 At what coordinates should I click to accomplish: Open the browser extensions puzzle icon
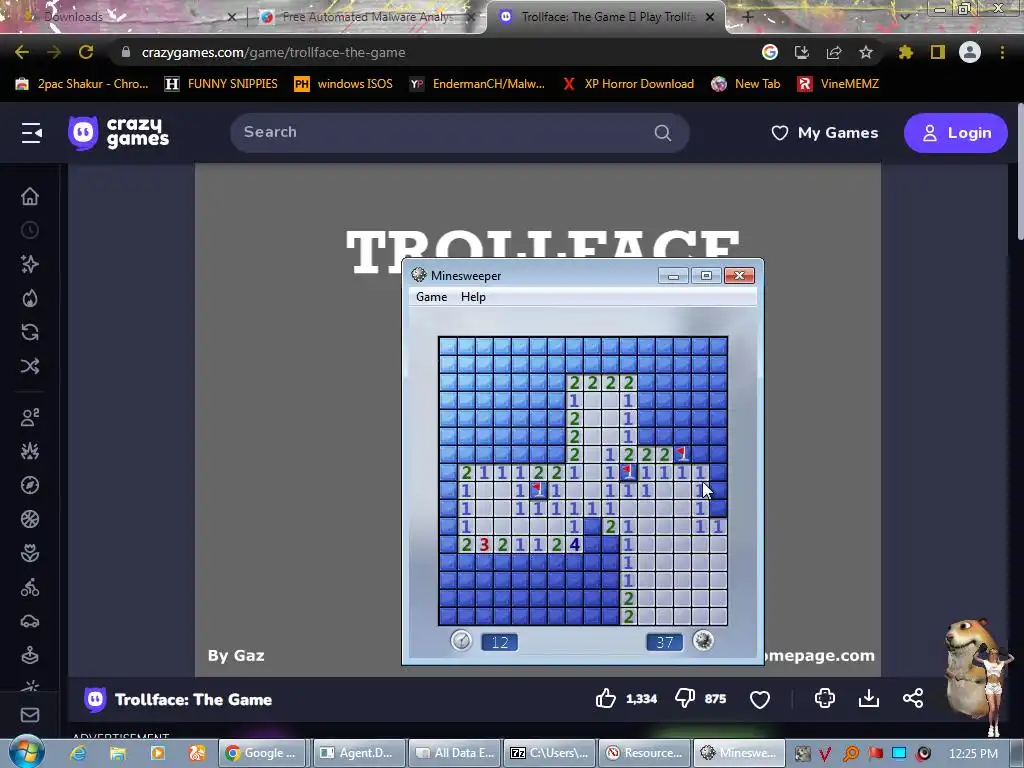click(905, 52)
